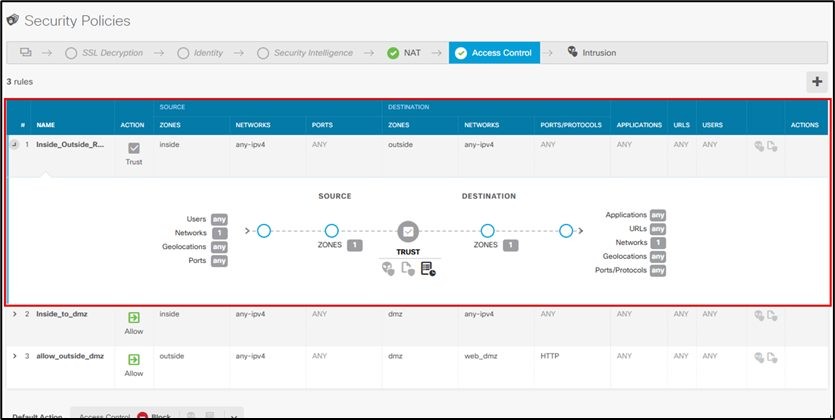Click the Allow action icon for allow_outside_dmz
The image size is (835, 420).
(x=134, y=359)
